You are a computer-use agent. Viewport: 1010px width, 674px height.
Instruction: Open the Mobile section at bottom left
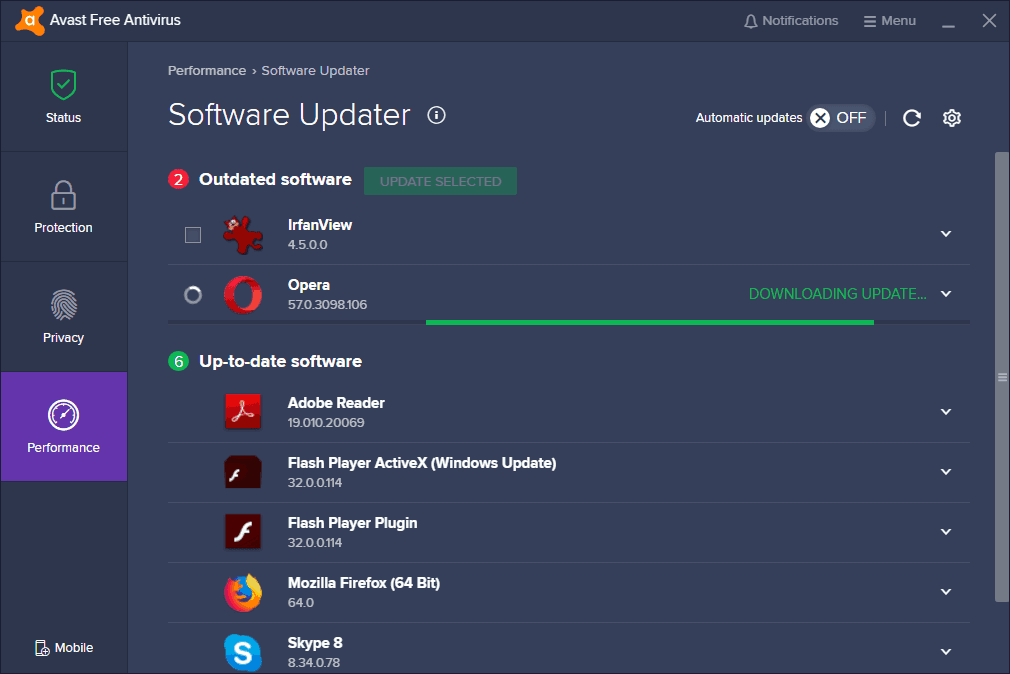[63, 647]
